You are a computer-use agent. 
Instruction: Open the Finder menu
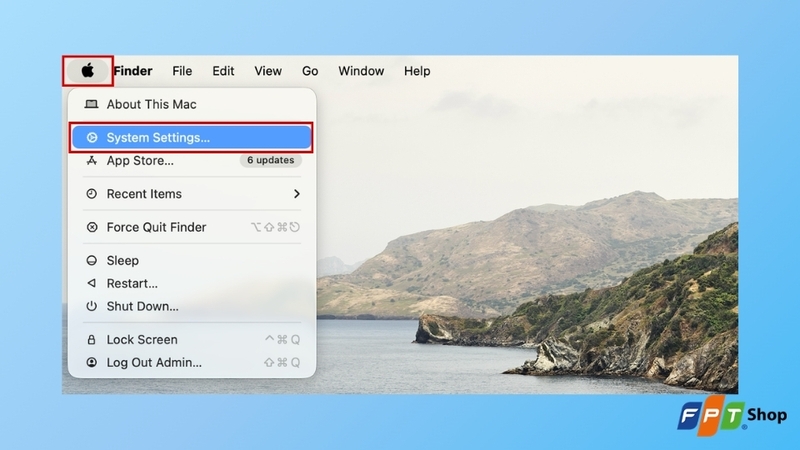(x=133, y=71)
